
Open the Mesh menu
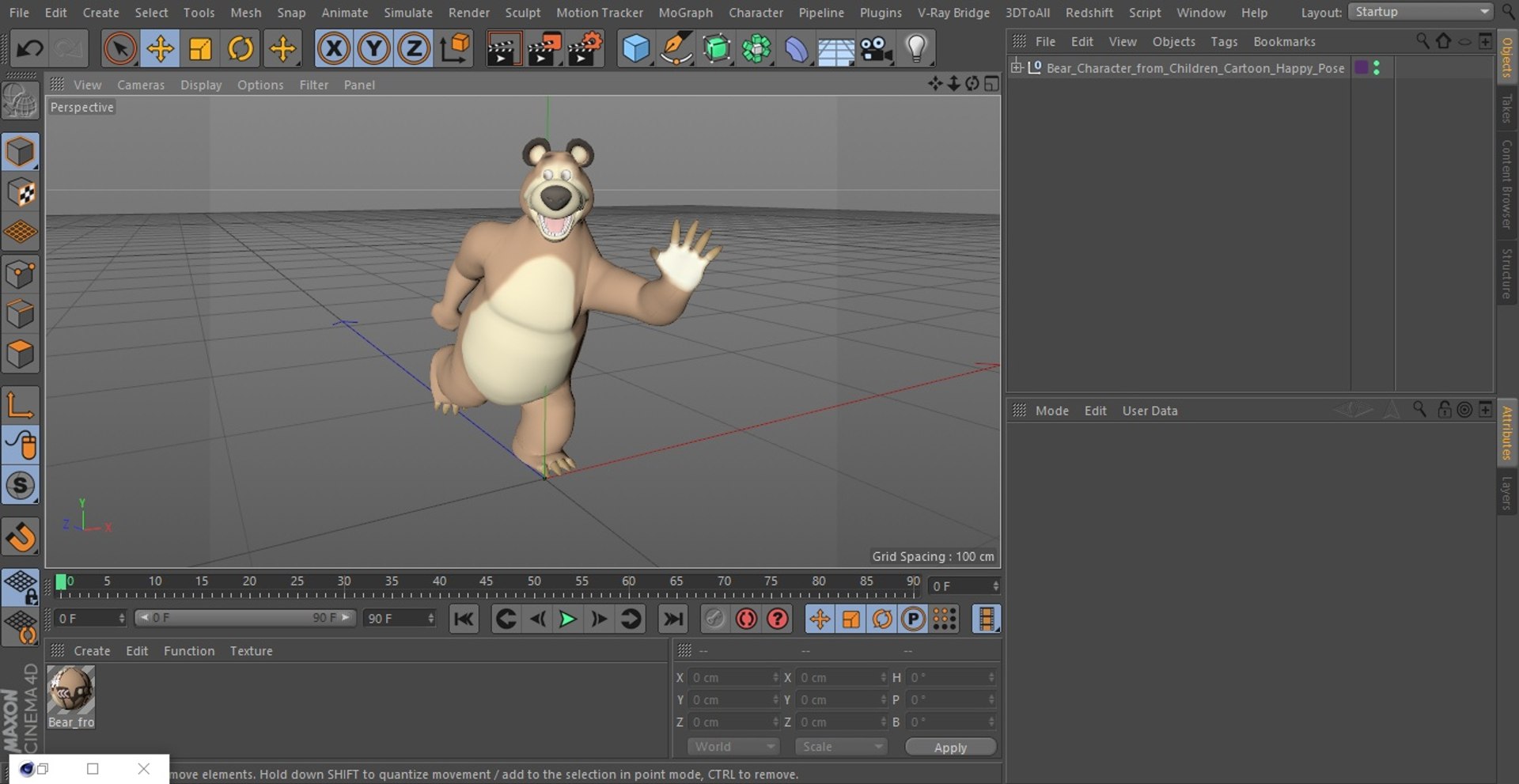[245, 13]
